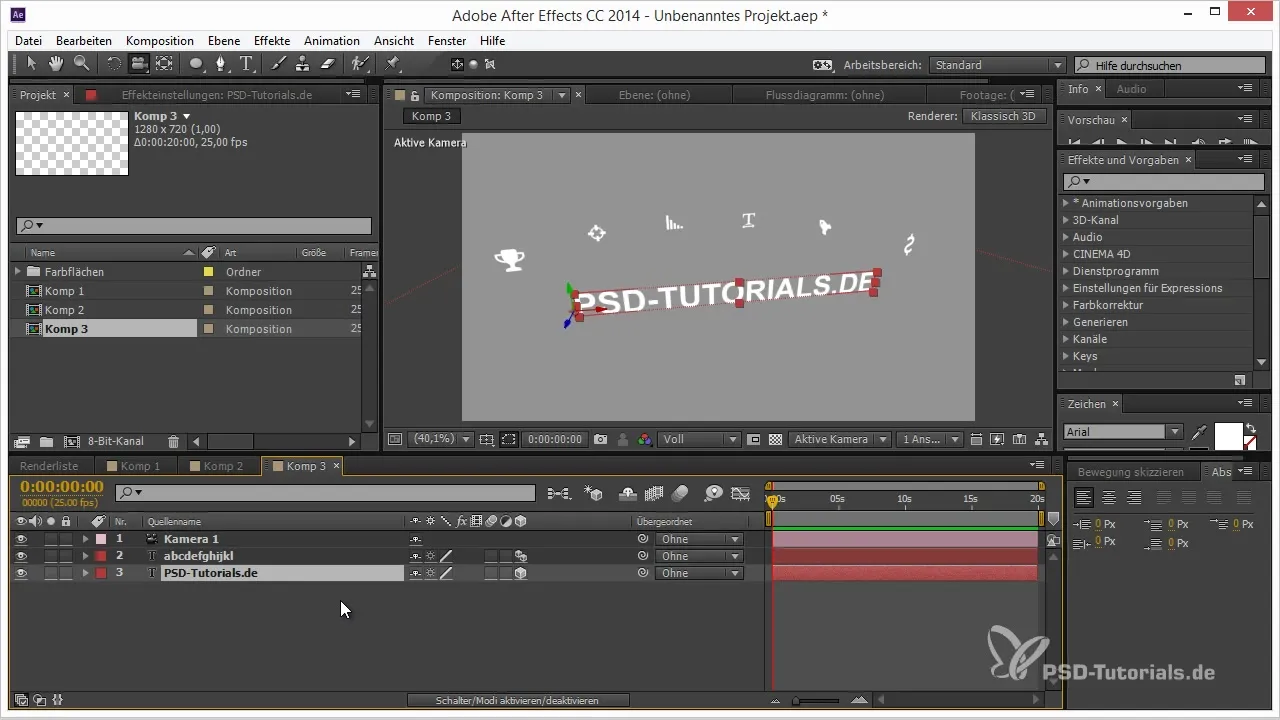Hide the PSD-Tutorials.de layer
This screenshot has width=1280, height=720.
[21, 573]
